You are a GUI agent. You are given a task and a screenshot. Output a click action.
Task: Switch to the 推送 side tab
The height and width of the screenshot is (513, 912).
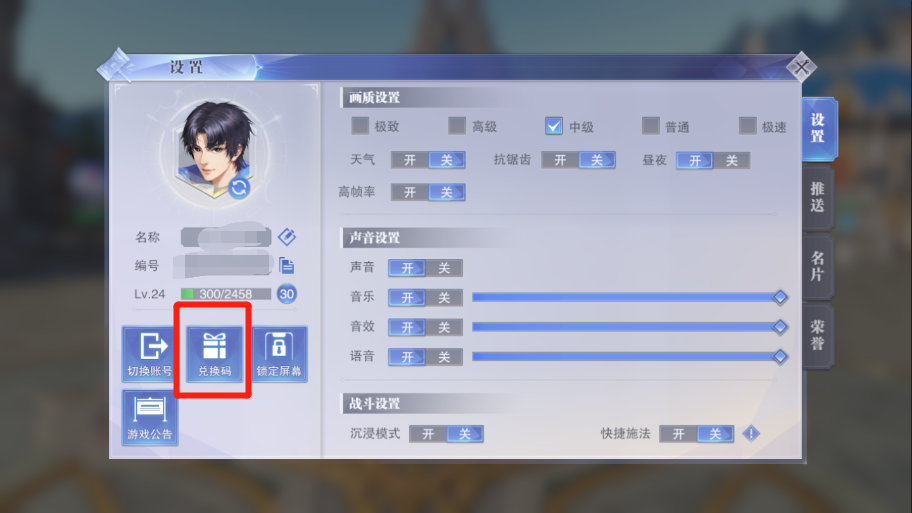click(818, 198)
